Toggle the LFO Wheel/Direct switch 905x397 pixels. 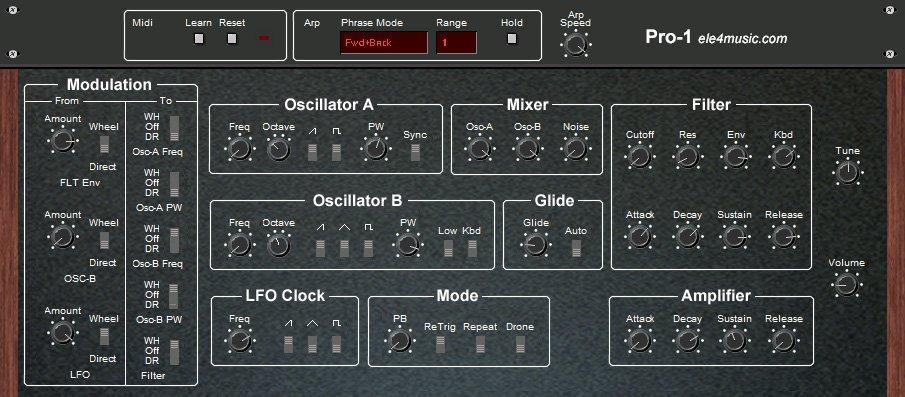pyautogui.click(x=104, y=336)
